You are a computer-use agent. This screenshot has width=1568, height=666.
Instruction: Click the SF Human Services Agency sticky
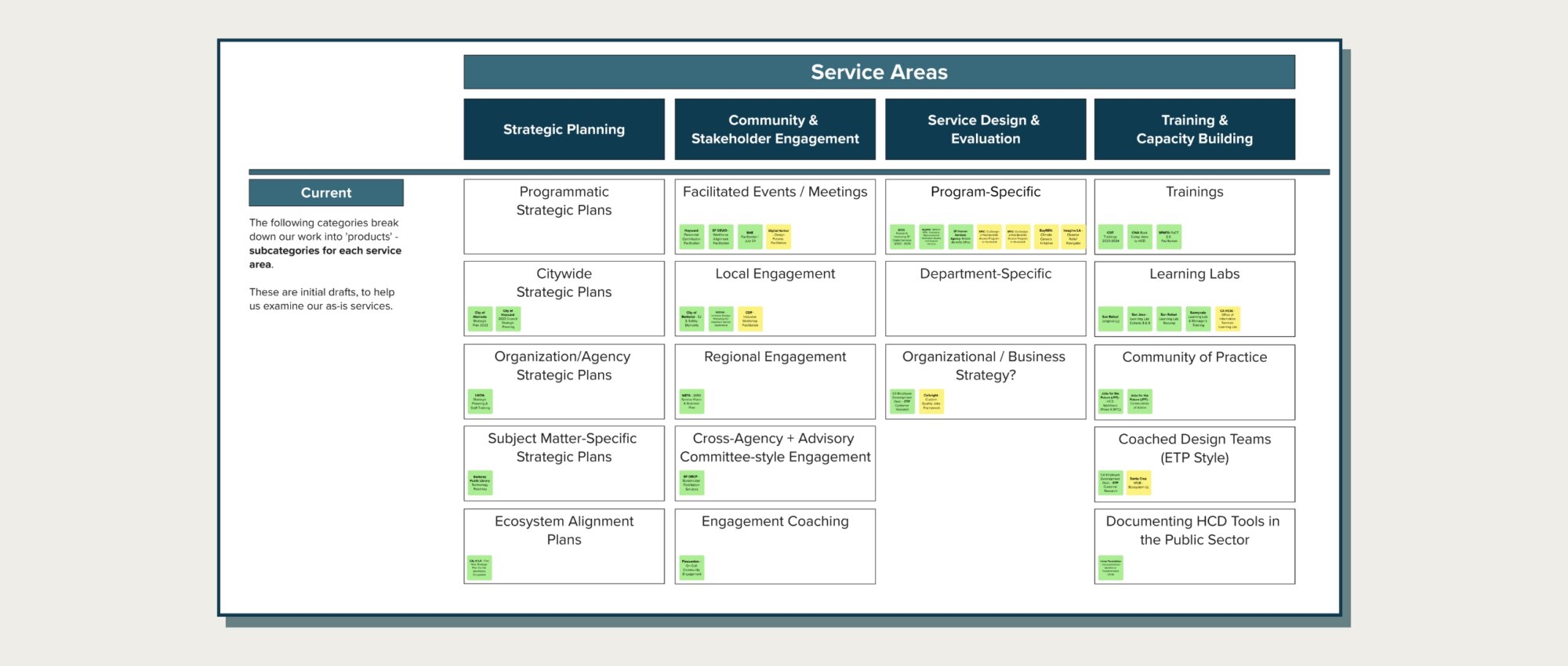960,237
